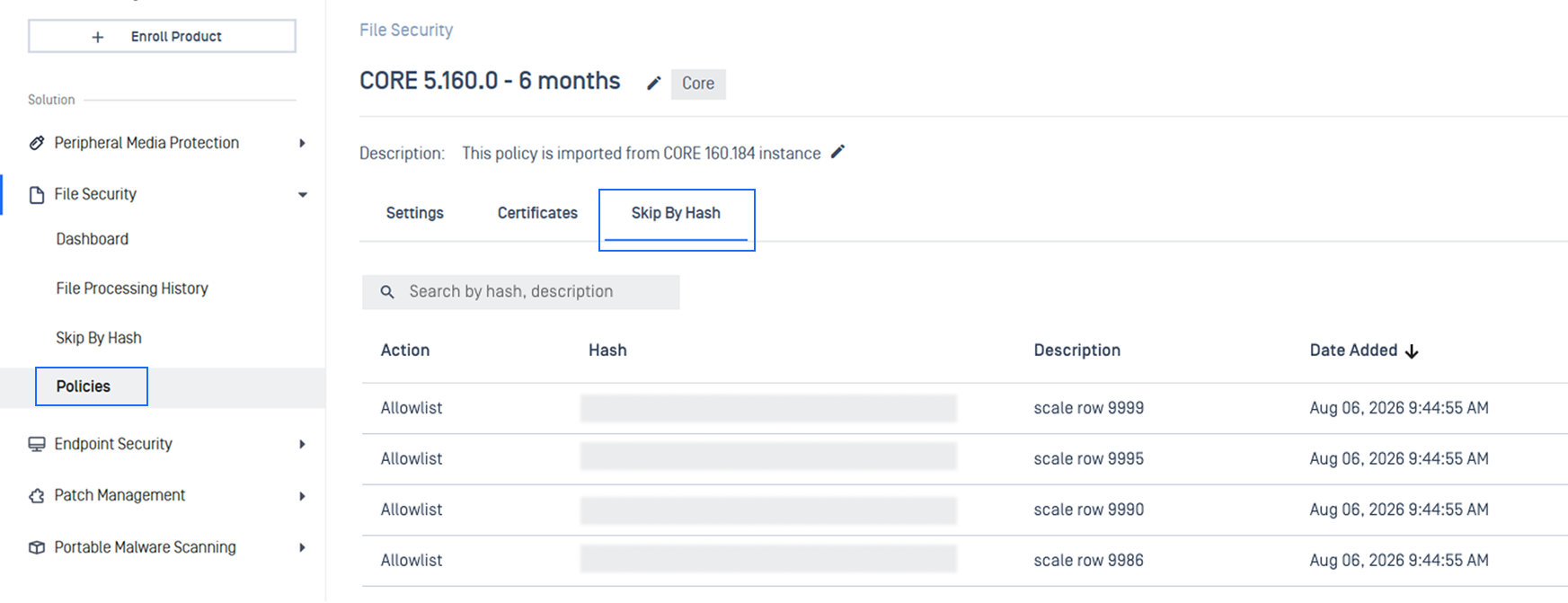Viewport: 1568px width, 603px height.
Task: Click Allowlist in the scale row 9986 row
Action: 412,560
